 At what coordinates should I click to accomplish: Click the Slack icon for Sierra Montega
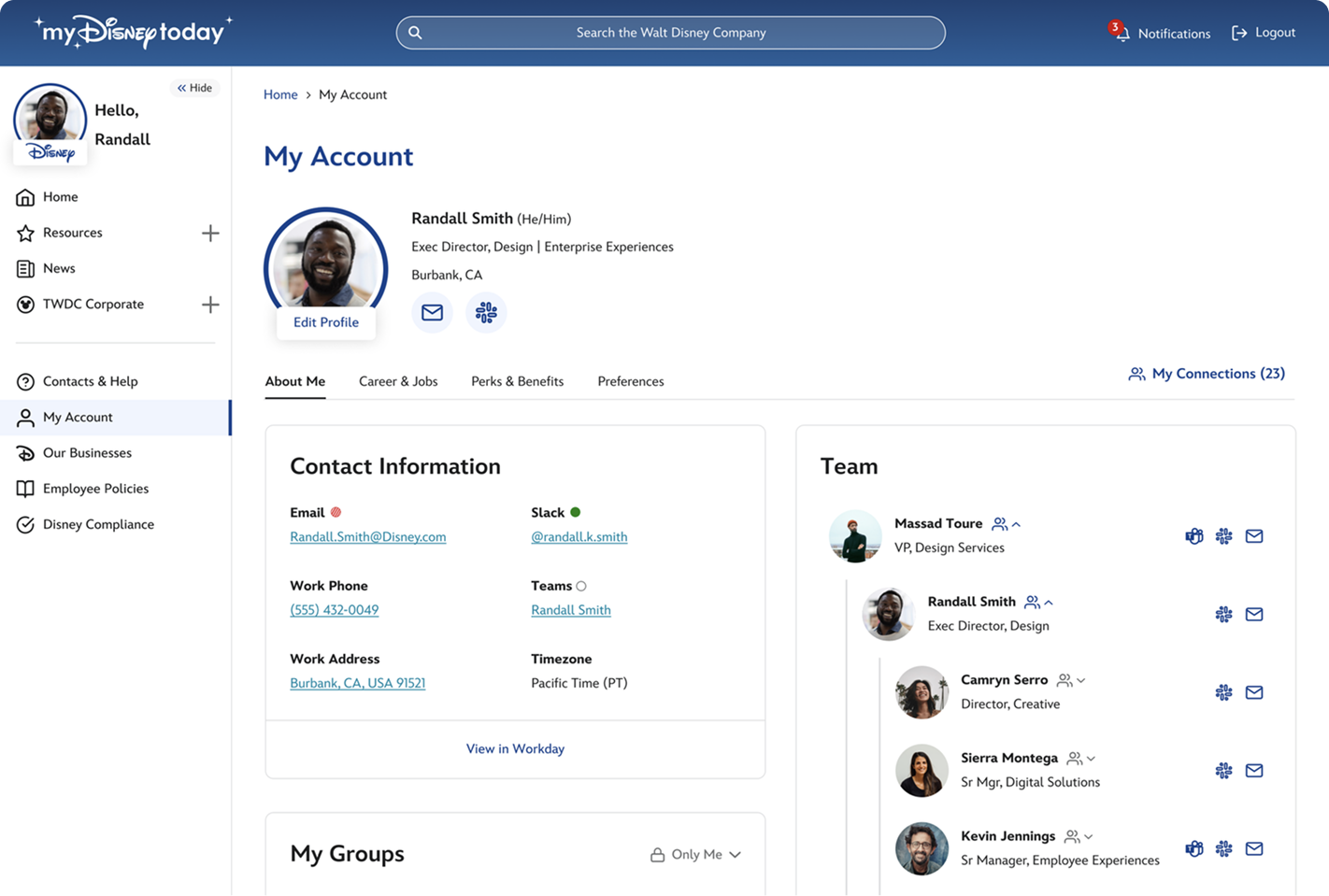point(1223,771)
